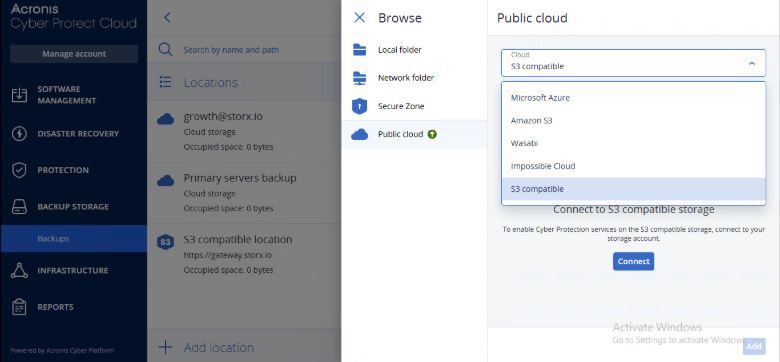Select Primary servers backup location row

244,192
